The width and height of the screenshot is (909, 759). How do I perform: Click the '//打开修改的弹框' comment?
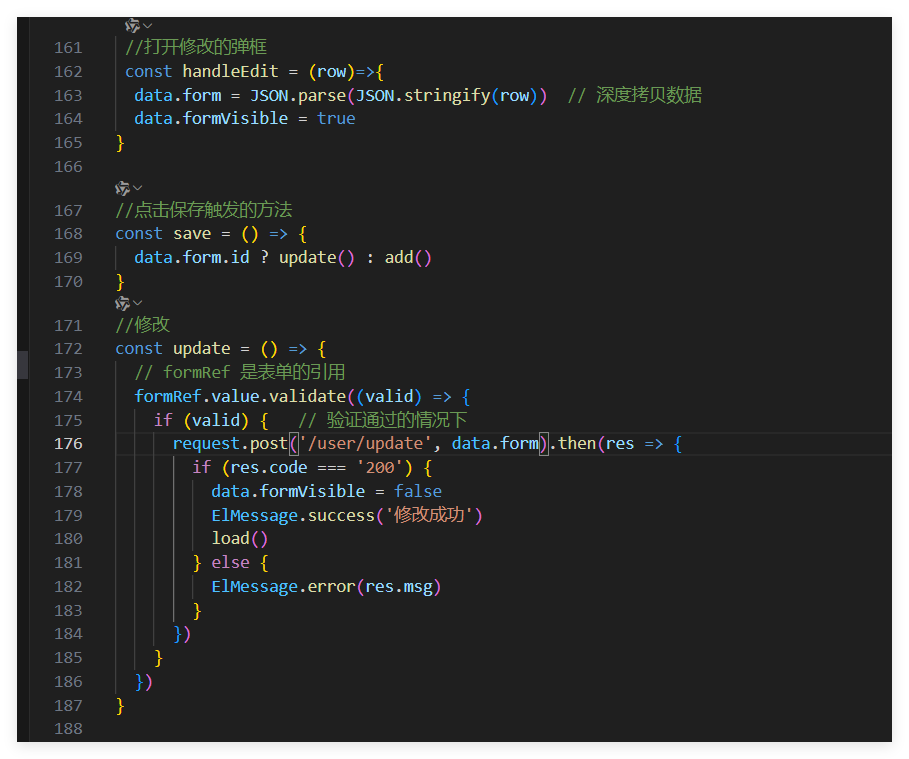196,47
